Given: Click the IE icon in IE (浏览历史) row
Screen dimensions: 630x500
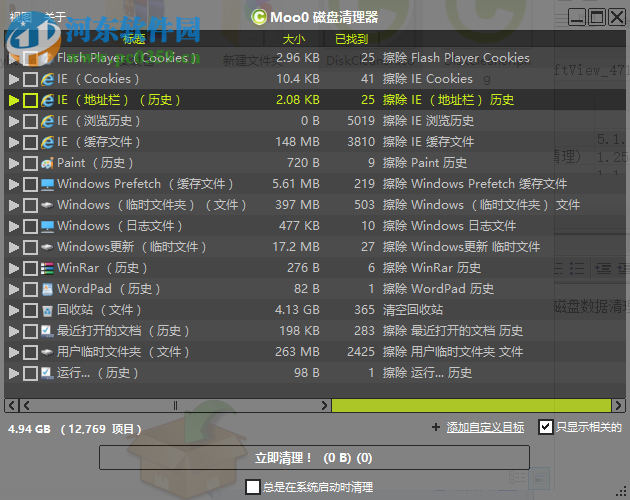Looking at the screenshot, I should click(x=47, y=121).
